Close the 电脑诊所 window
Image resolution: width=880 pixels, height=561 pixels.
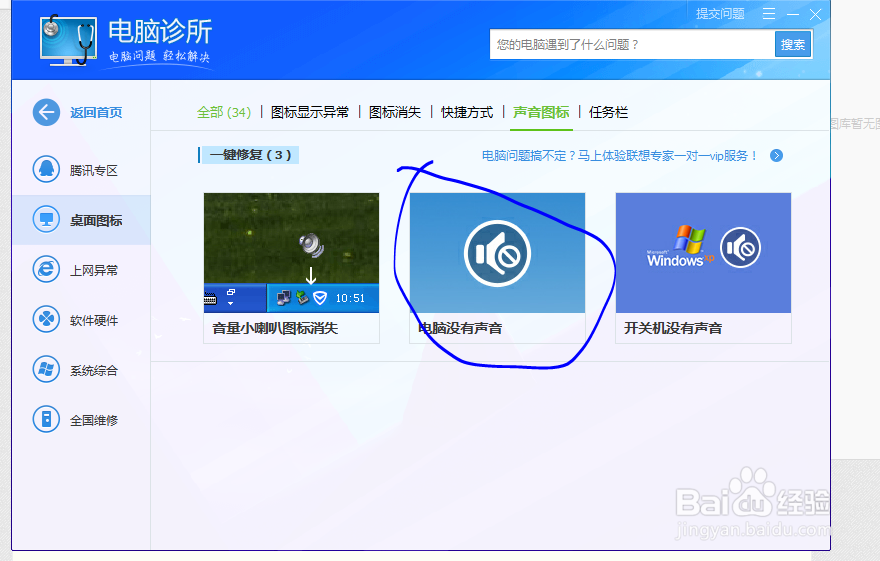[815, 15]
